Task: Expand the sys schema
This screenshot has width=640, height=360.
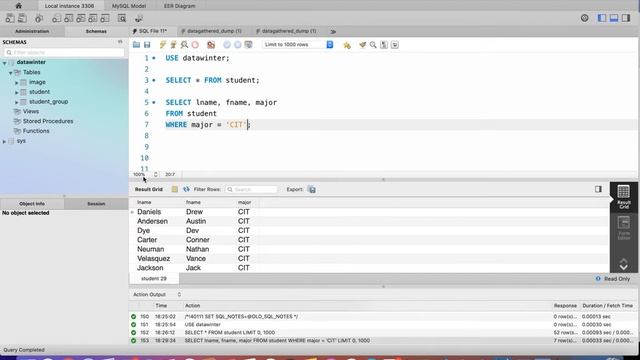Action: (4, 141)
